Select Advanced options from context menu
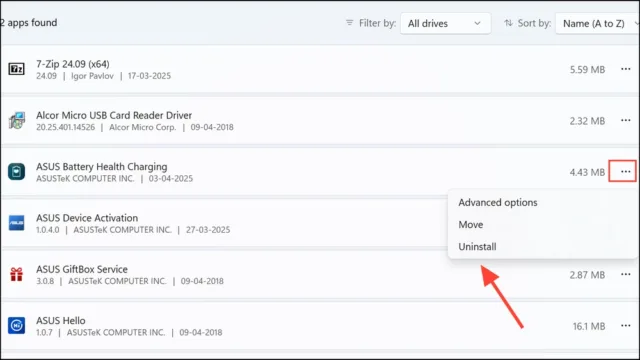Screen dimensions: 640x360 pos(498,202)
